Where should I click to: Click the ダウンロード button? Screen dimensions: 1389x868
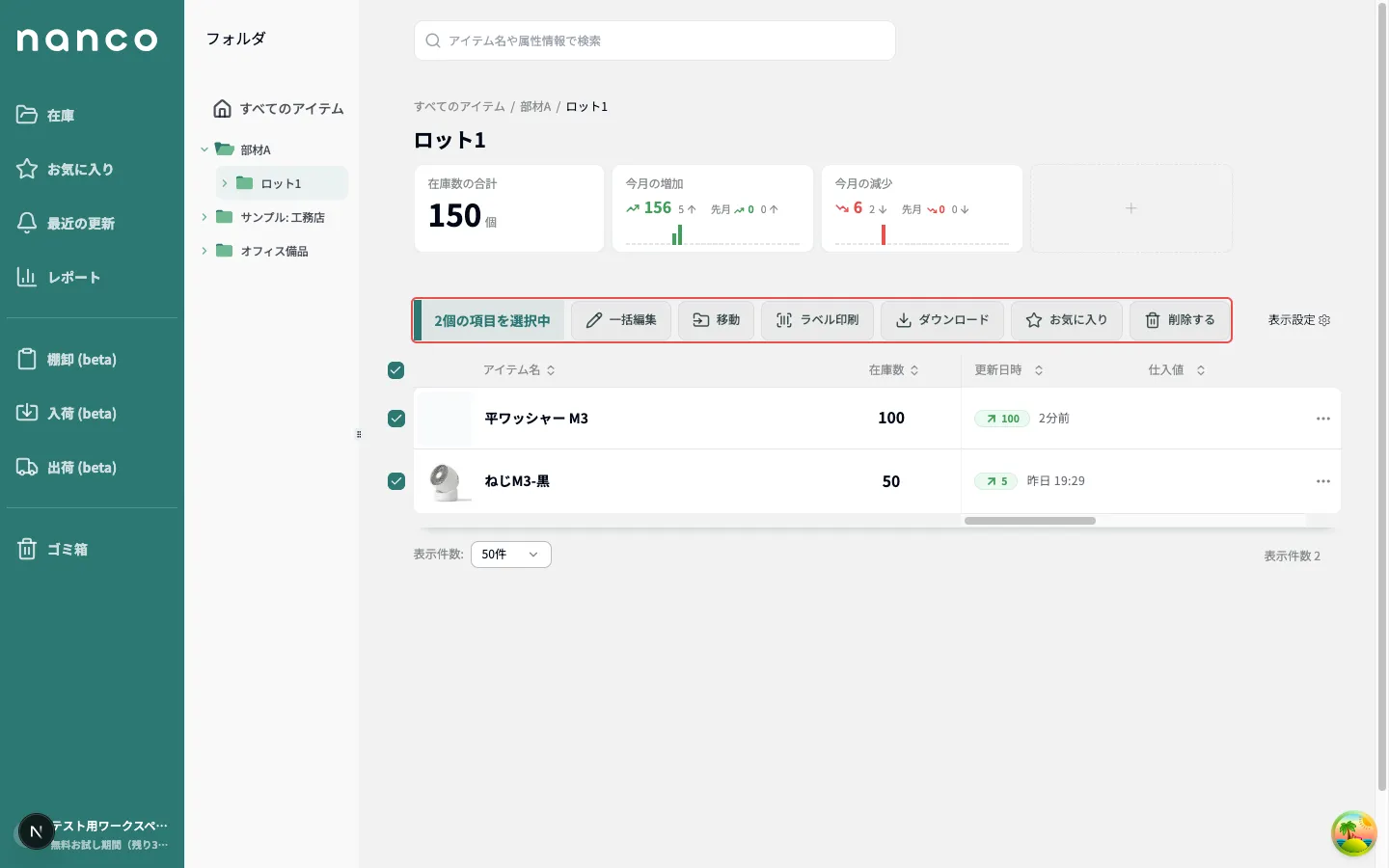point(942,320)
